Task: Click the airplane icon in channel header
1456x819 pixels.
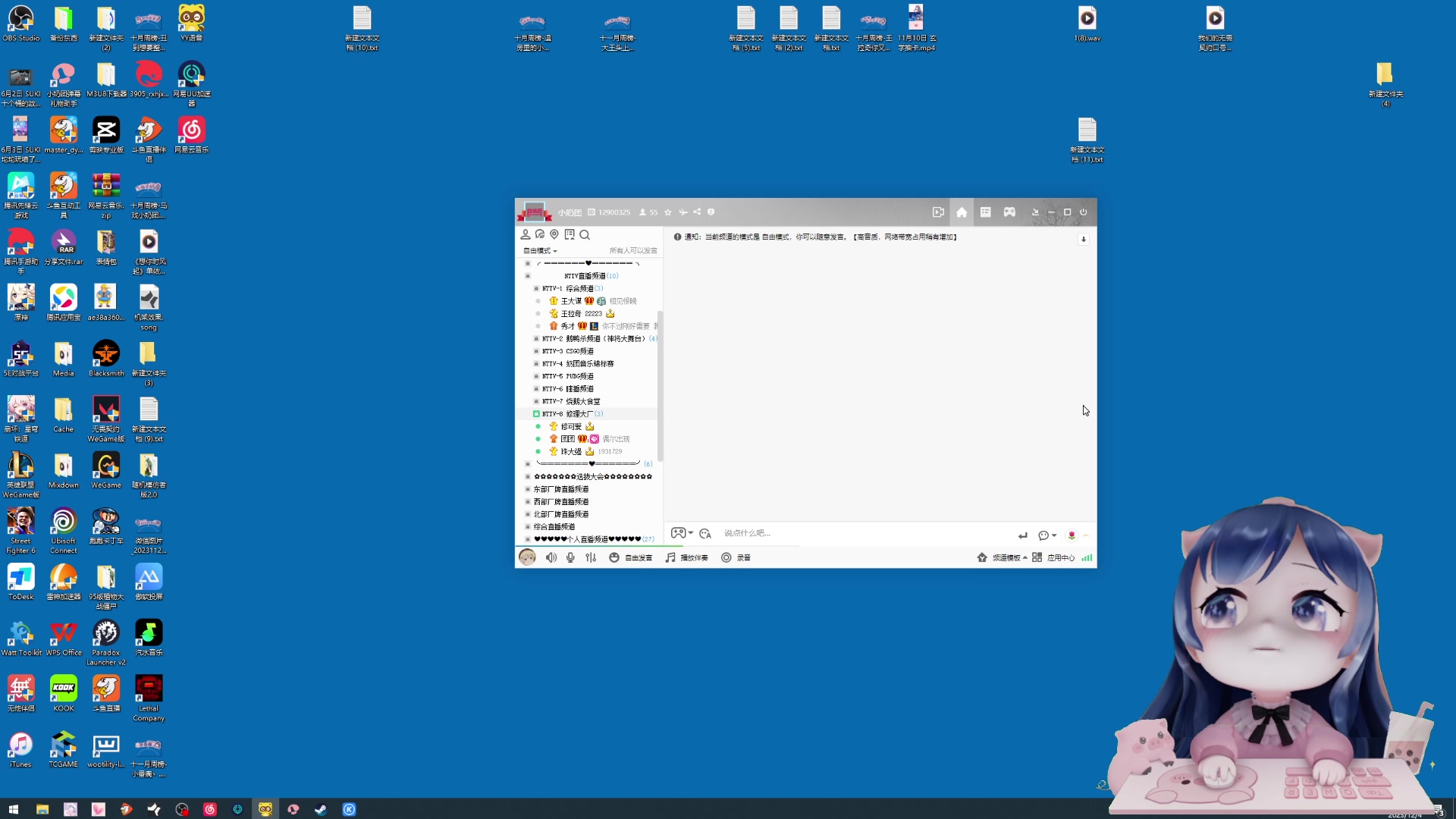Action: click(x=682, y=212)
